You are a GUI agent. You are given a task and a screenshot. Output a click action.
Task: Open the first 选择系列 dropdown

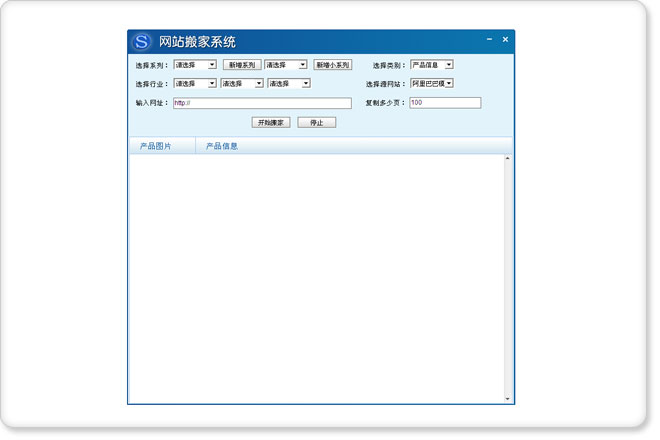tap(195, 65)
